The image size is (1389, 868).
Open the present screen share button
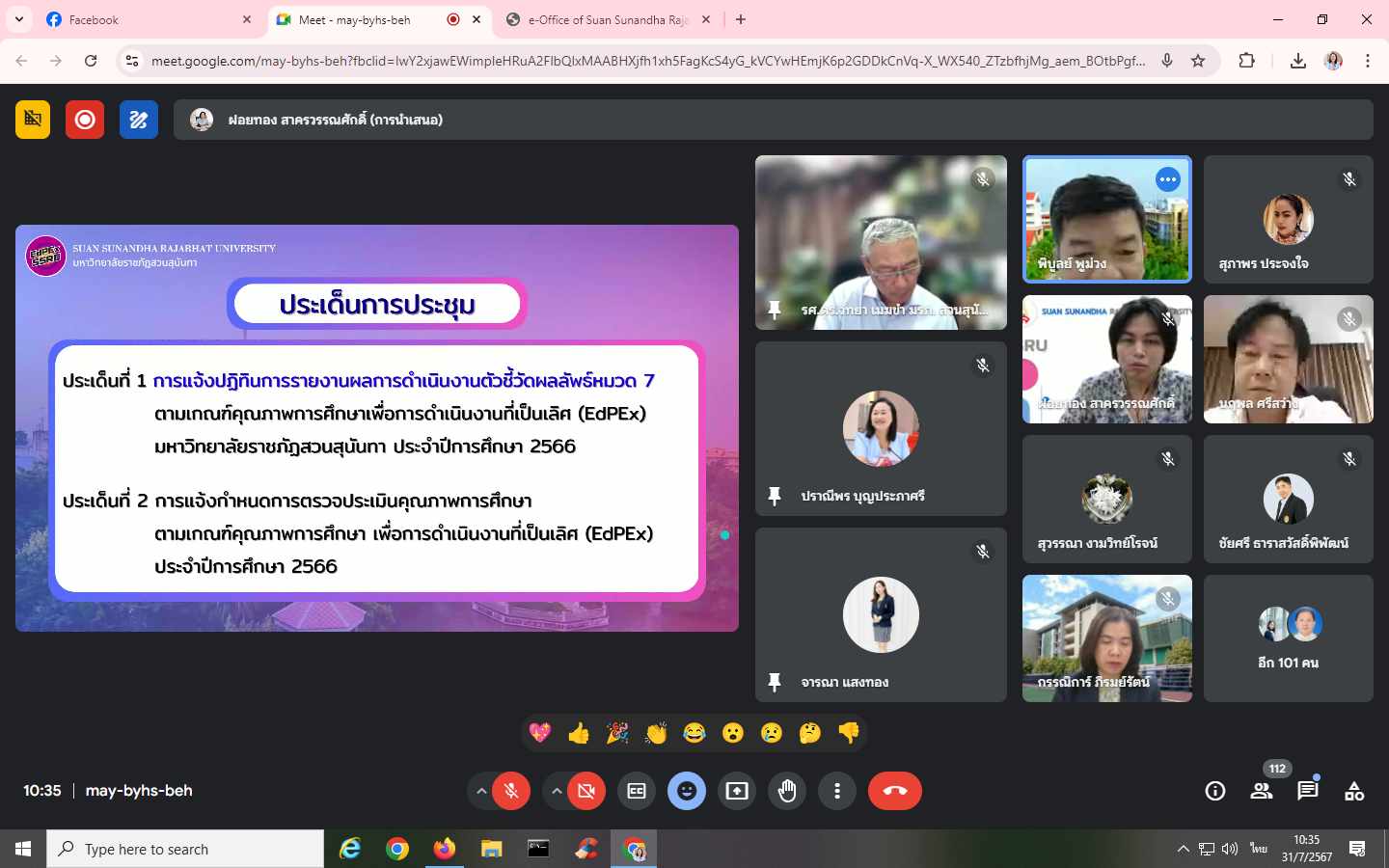[x=737, y=791]
